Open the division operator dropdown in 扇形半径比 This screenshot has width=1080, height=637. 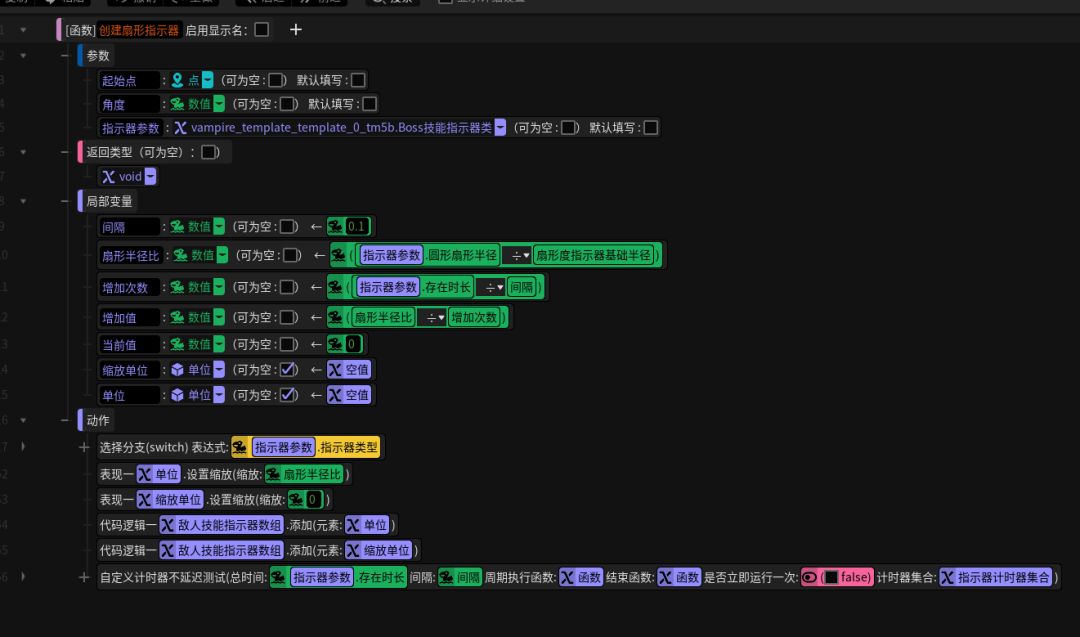tap(517, 255)
